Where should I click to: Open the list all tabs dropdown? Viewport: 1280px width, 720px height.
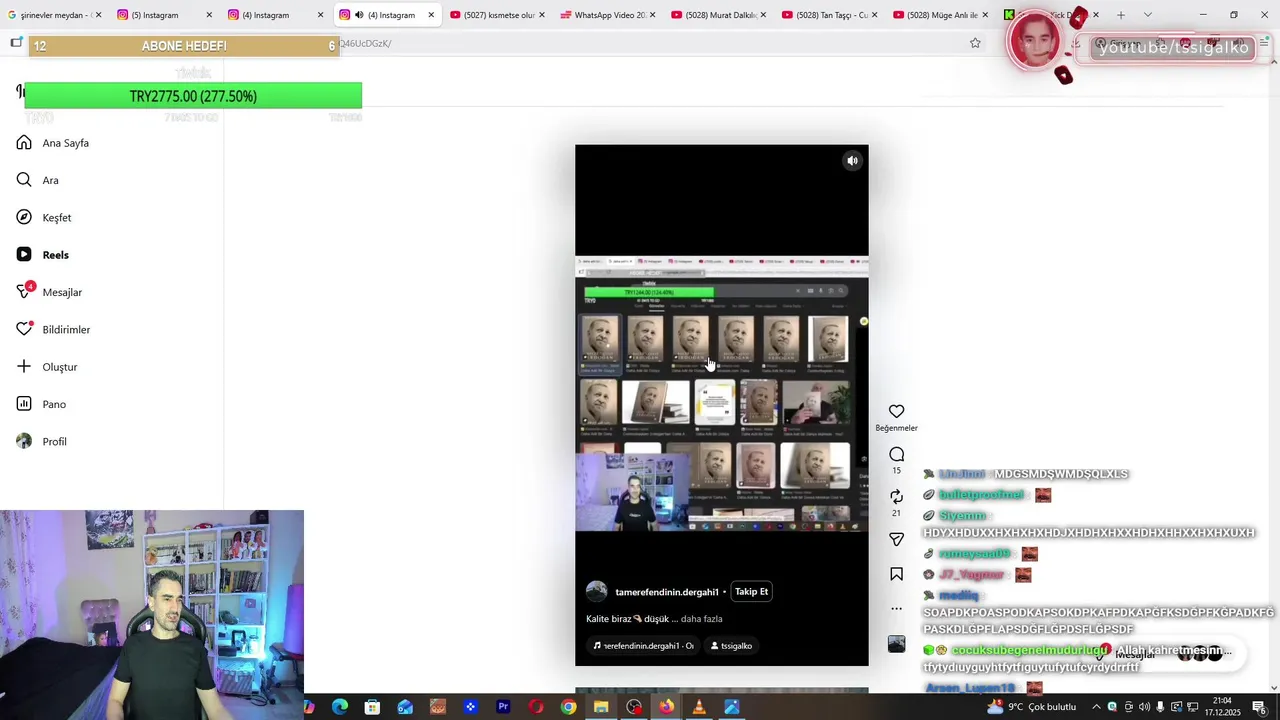click(x=1147, y=15)
